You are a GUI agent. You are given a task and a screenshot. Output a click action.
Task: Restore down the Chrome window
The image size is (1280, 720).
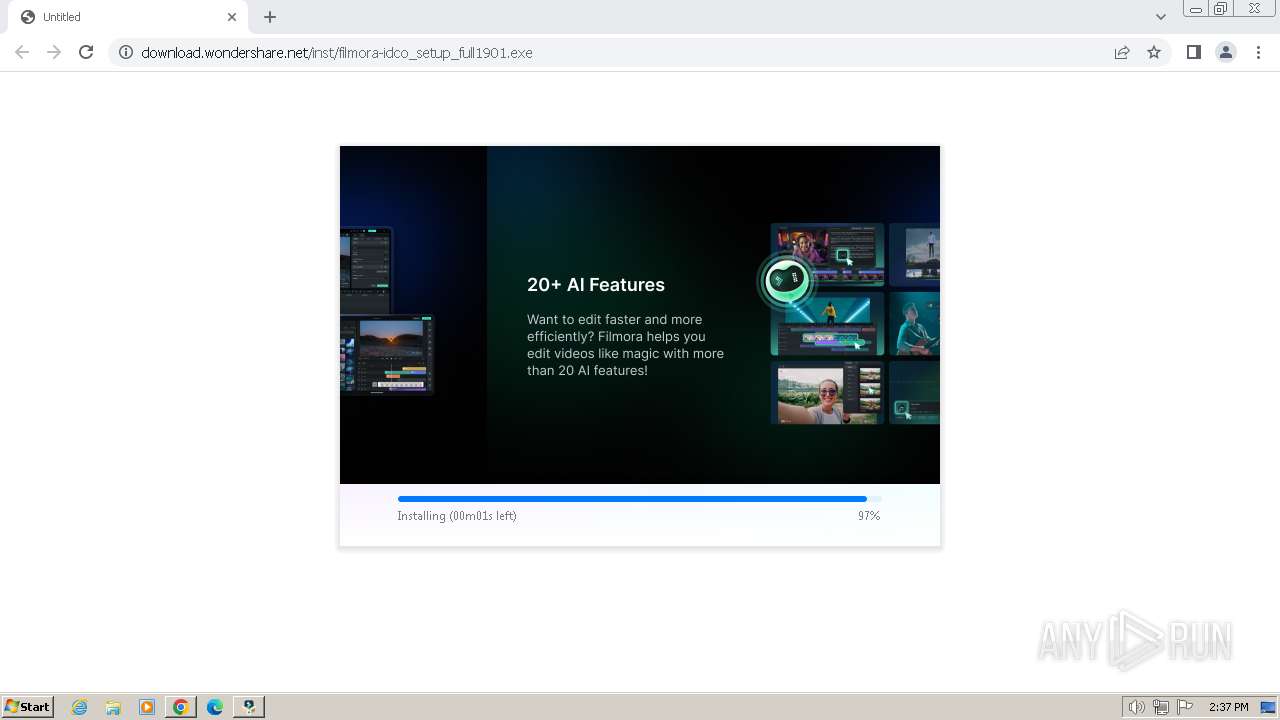point(1221,9)
